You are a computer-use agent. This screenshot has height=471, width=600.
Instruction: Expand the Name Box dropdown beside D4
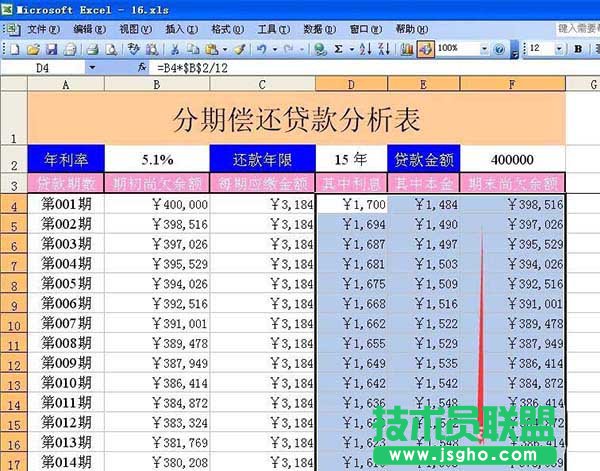coord(92,68)
